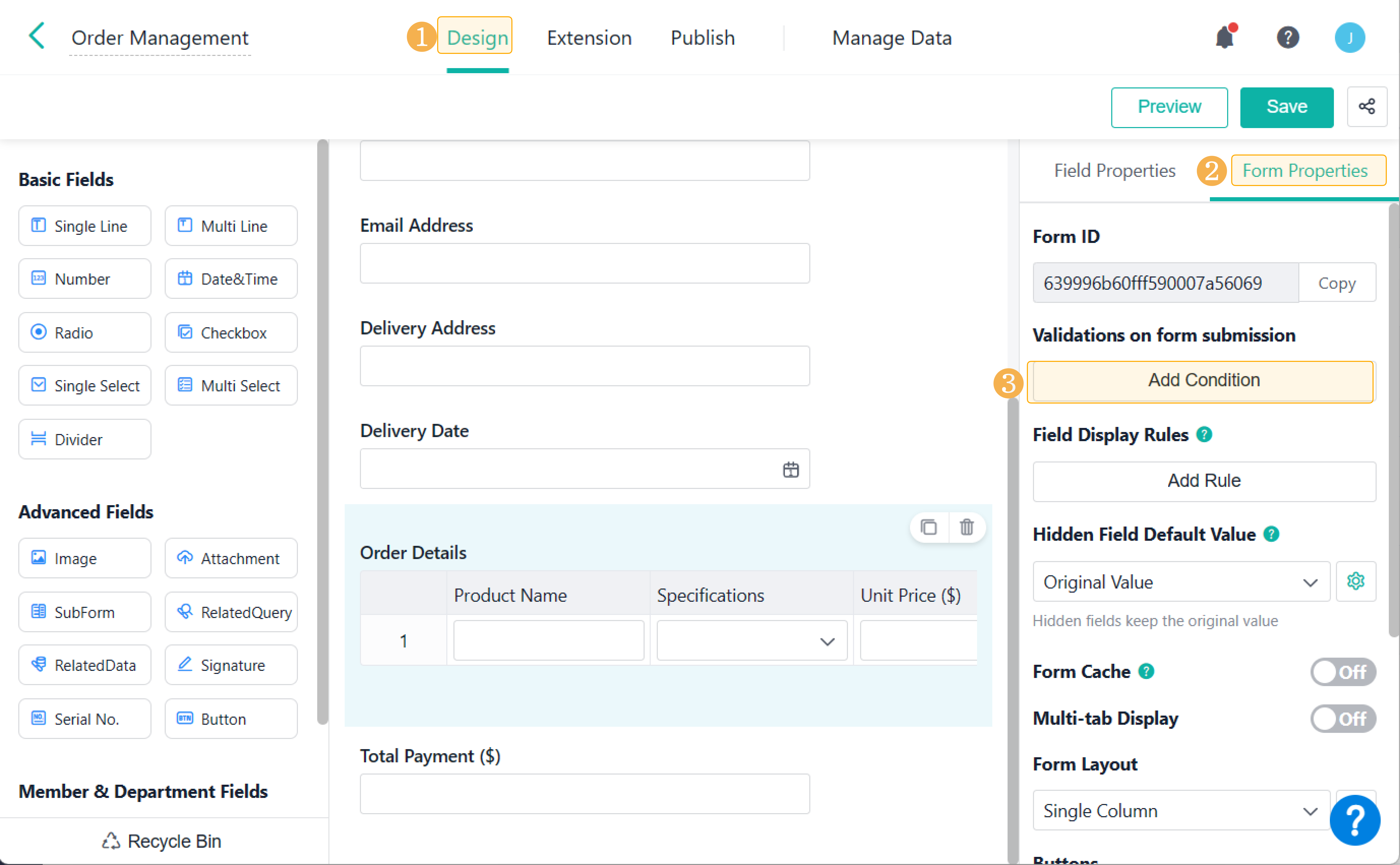Viewport: 1400px width, 865px height.
Task: Click the Email Address input field
Action: 584,263
